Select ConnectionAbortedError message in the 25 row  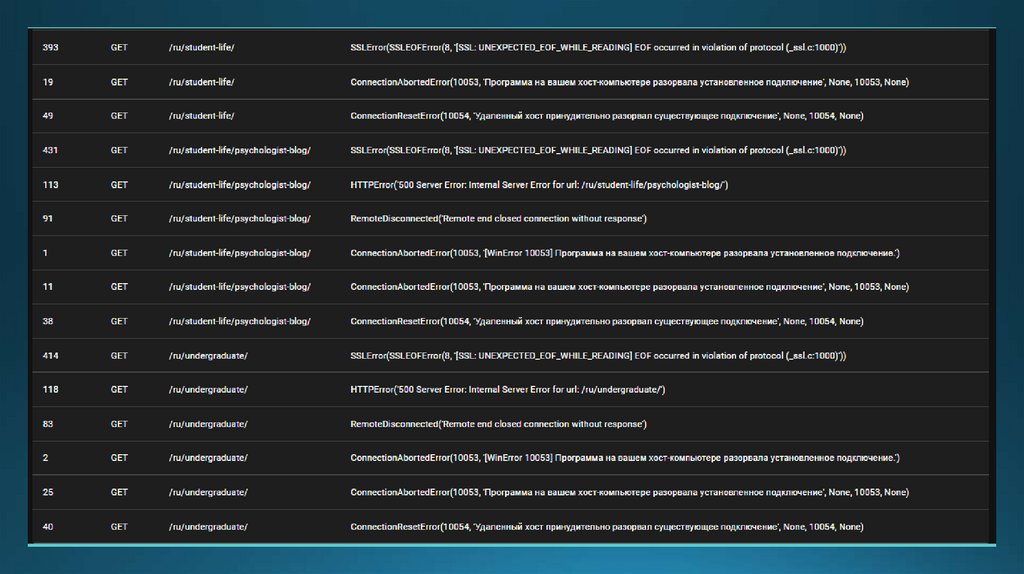click(x=630, y=492)
